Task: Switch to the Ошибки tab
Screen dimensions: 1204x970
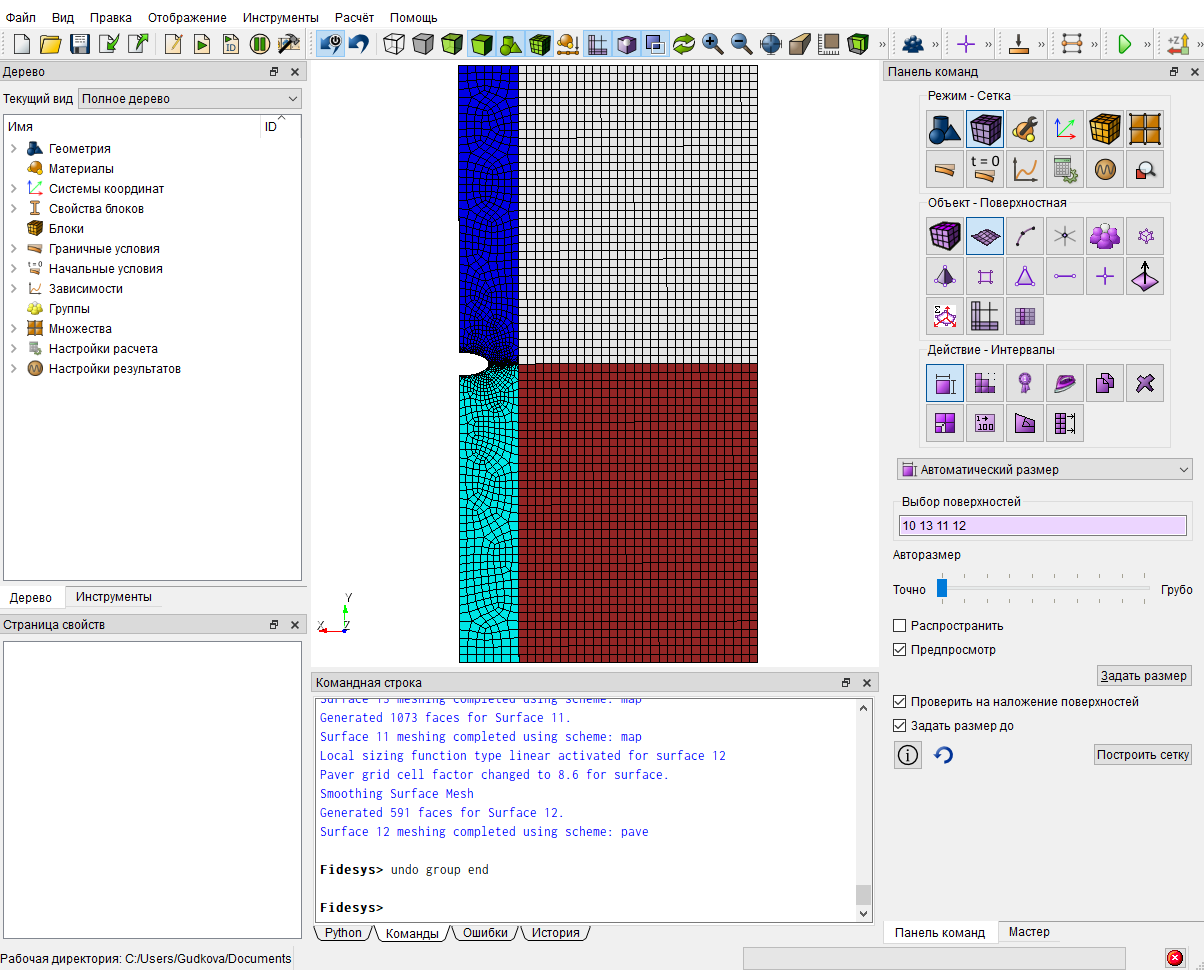Action: pyautogui.click(x=486, y=933)
